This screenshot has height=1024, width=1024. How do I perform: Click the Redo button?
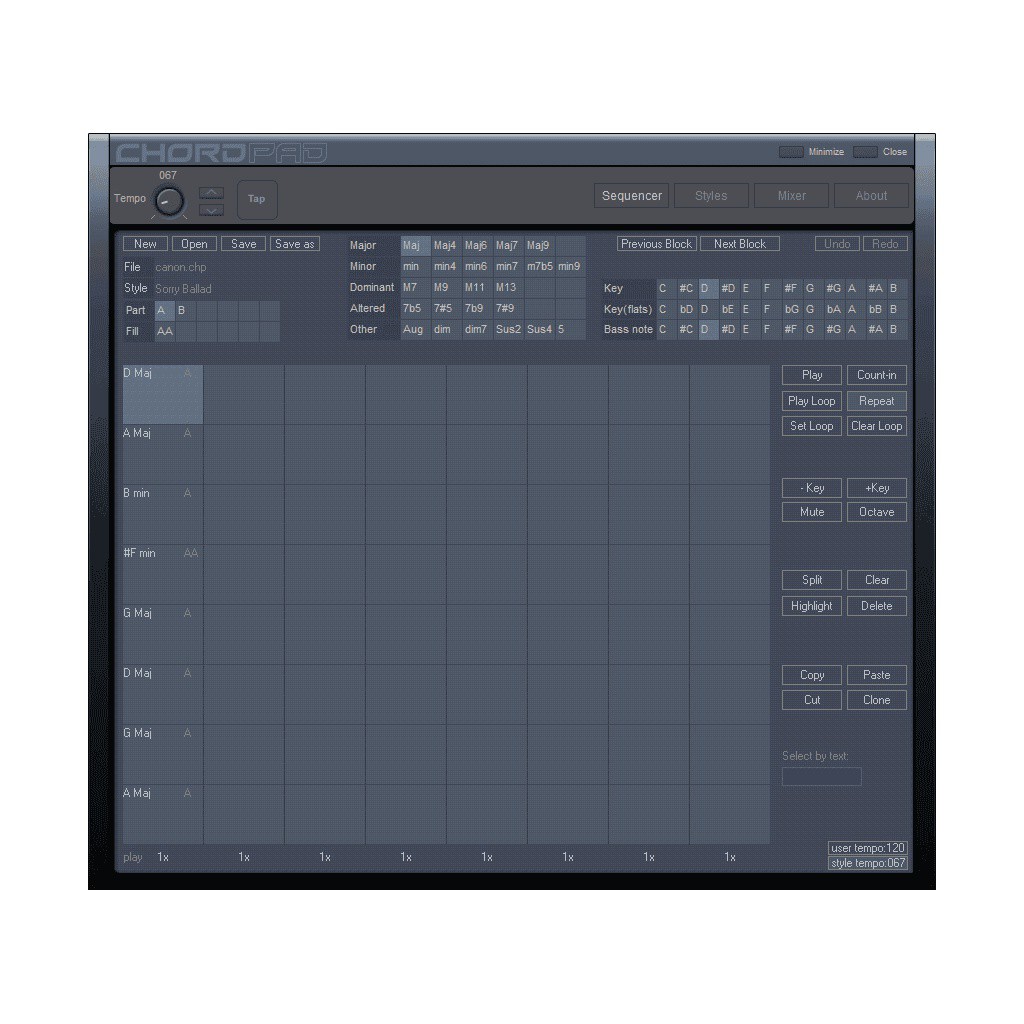click(x=885, y=244)
